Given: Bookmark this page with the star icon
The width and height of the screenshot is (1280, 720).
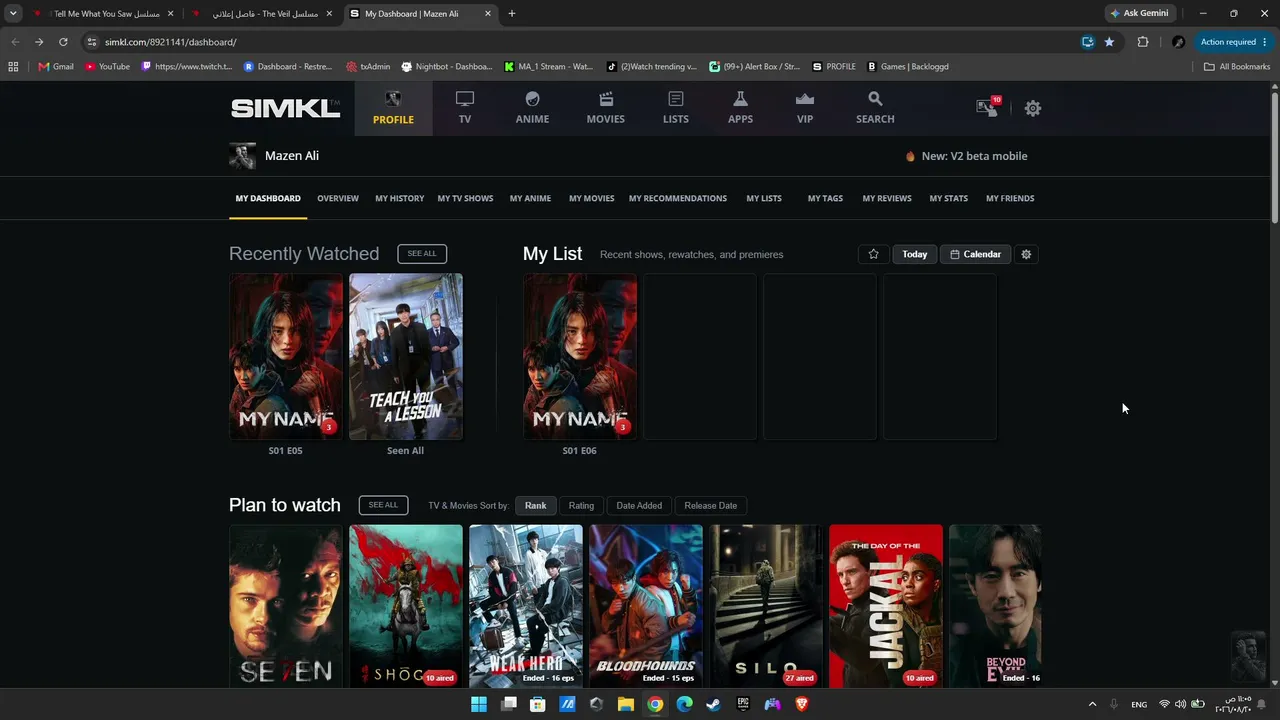Looking at the screenshot, I should [1109, 42].
